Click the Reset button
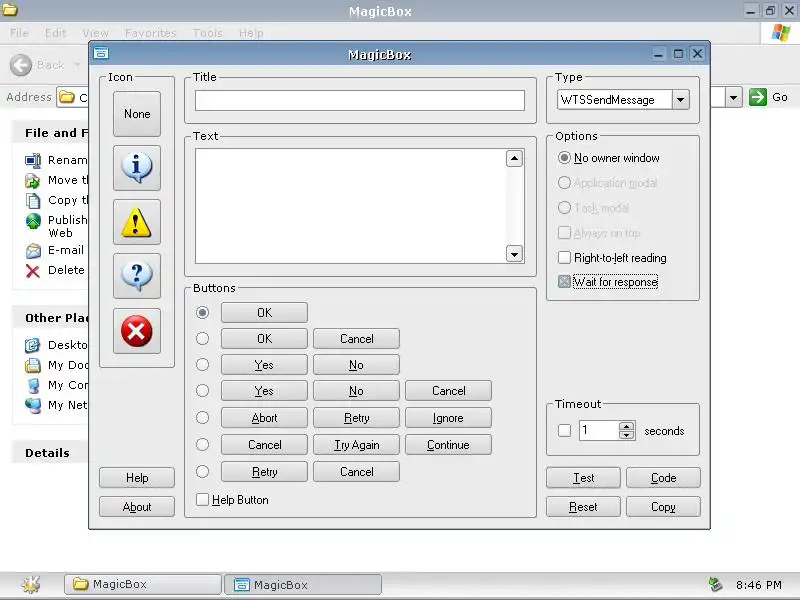The width and height of the screenshot is (800, 600). tap(583, 507)
